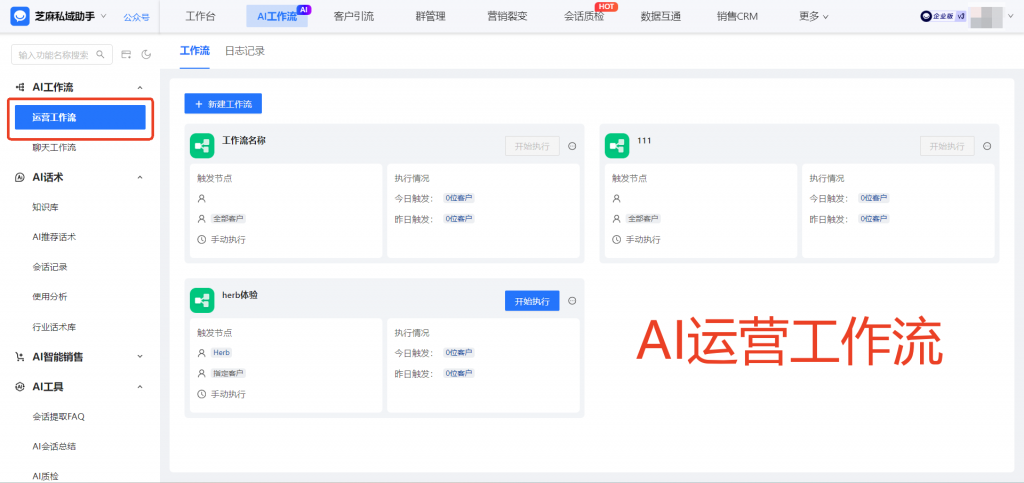Open the more options circle on 工作流名称 card
Screen dimensions: 1024x483
572,146
